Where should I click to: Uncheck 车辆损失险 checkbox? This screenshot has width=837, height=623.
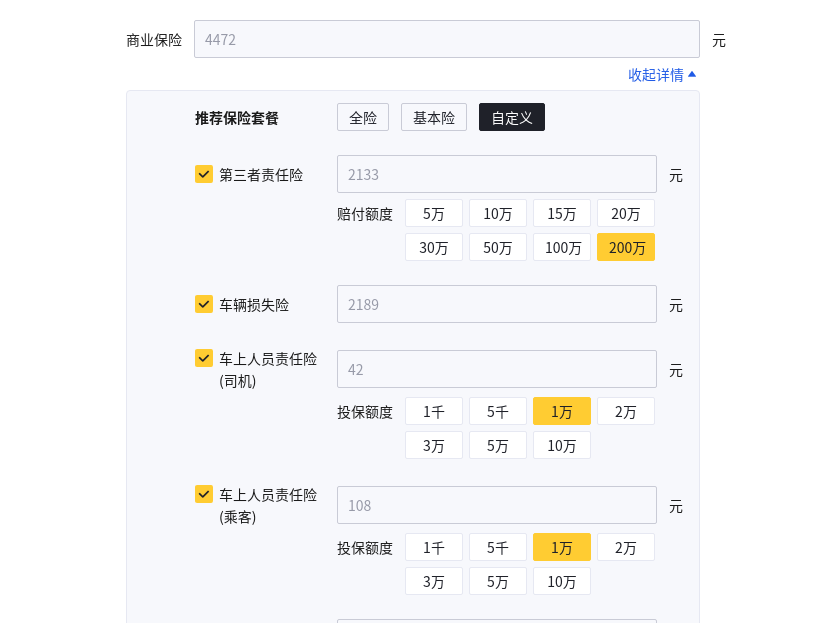pos(204,304)
